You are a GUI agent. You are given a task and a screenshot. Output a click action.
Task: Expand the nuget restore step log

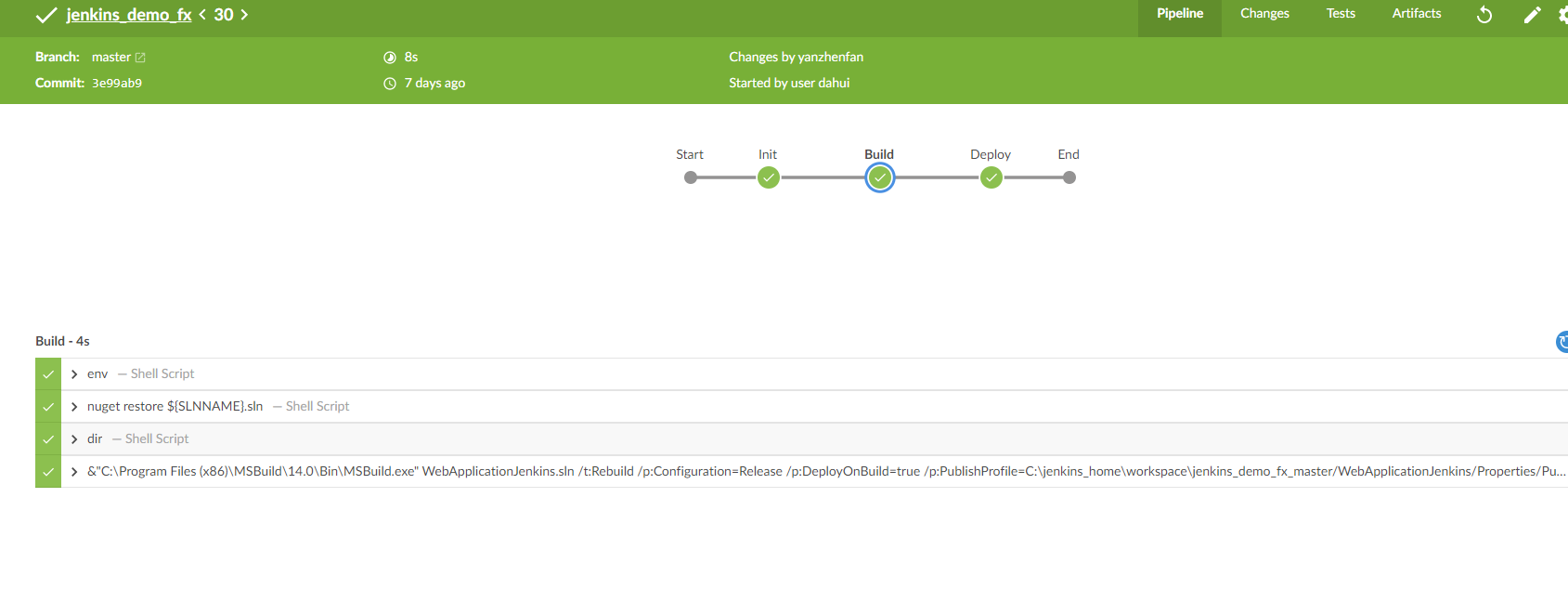[74, 407]
